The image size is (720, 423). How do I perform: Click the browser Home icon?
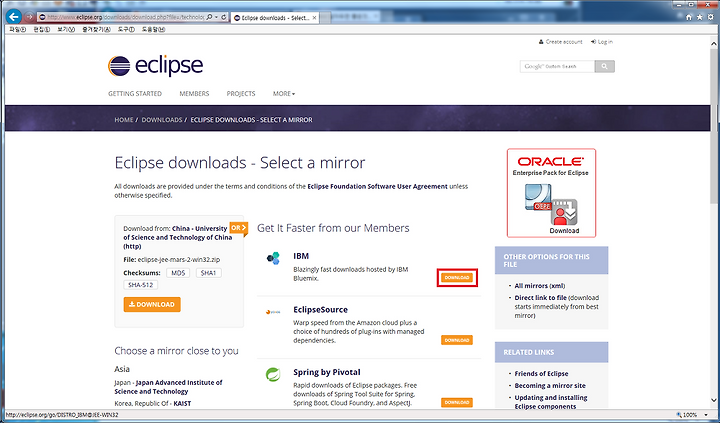tap(689, 17)
